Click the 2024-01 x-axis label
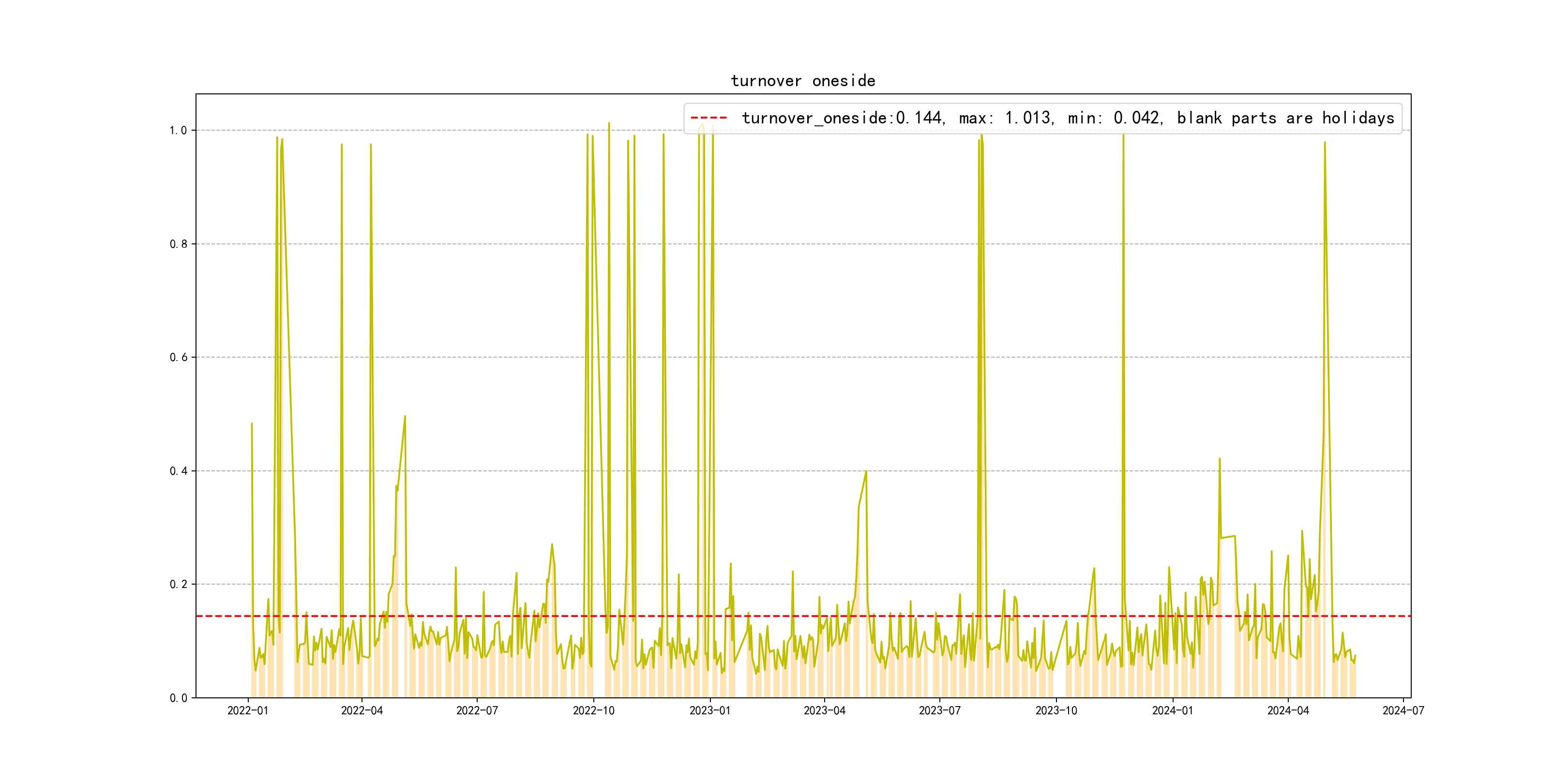The height and width of the screenshot is (784, 1568). [x=1172, y=711]
